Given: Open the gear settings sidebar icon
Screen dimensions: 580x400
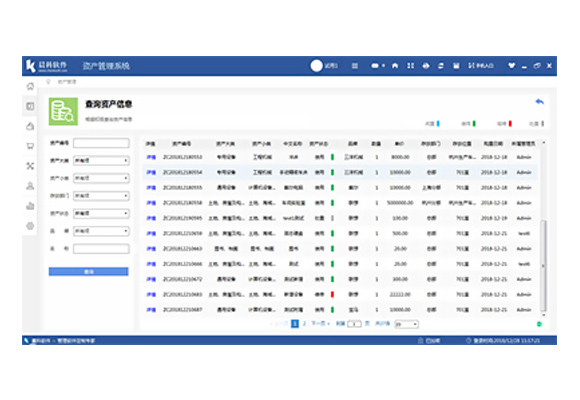Looking at the screenshot, I should coord(30,226).
